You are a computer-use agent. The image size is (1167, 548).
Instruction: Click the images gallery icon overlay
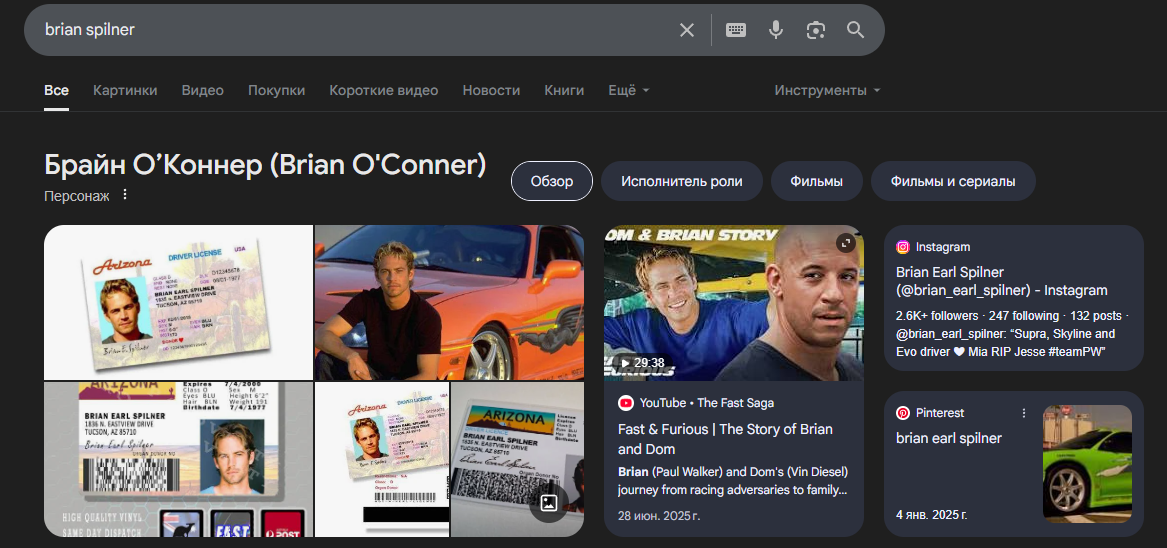pos(548,503)
